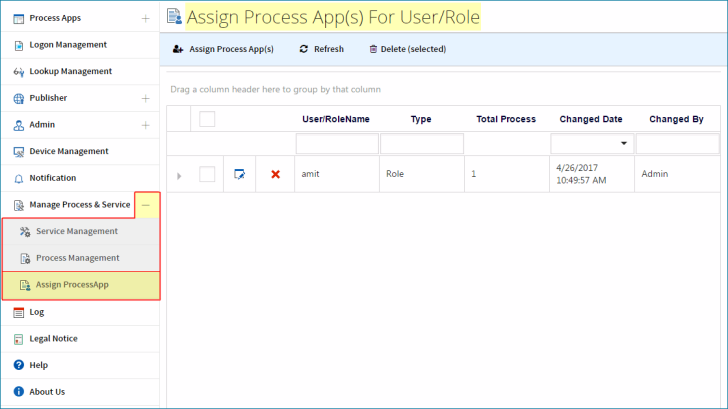Screen dimensions: 728x409
Task: Sort by Changed Date column header
Action: tap(591, 119)
